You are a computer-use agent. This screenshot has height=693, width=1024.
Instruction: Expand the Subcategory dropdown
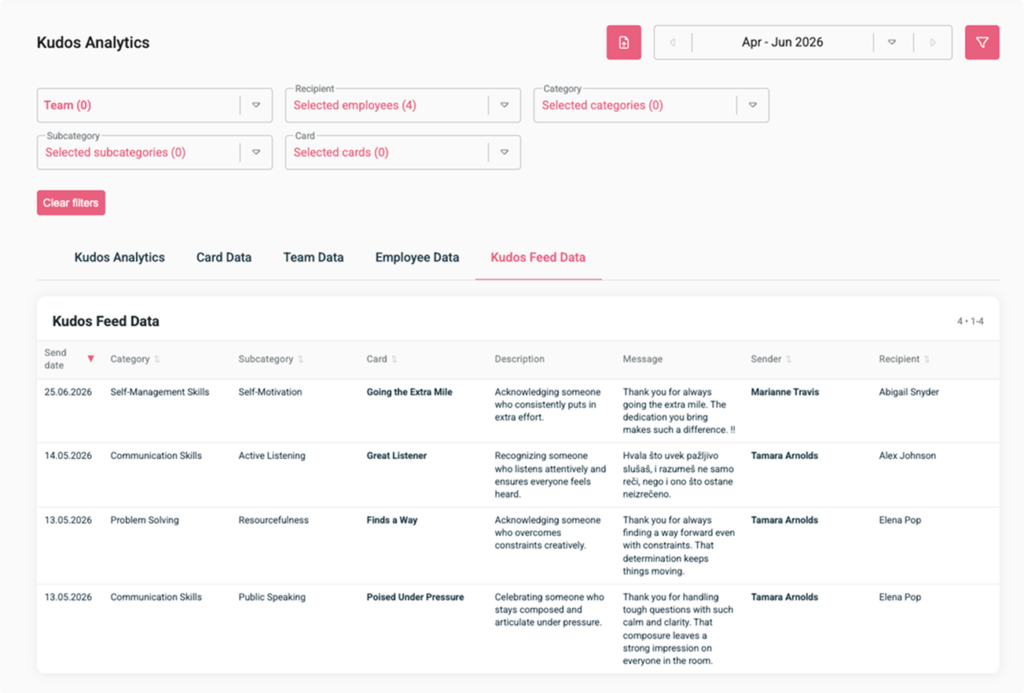click(256, 152)
